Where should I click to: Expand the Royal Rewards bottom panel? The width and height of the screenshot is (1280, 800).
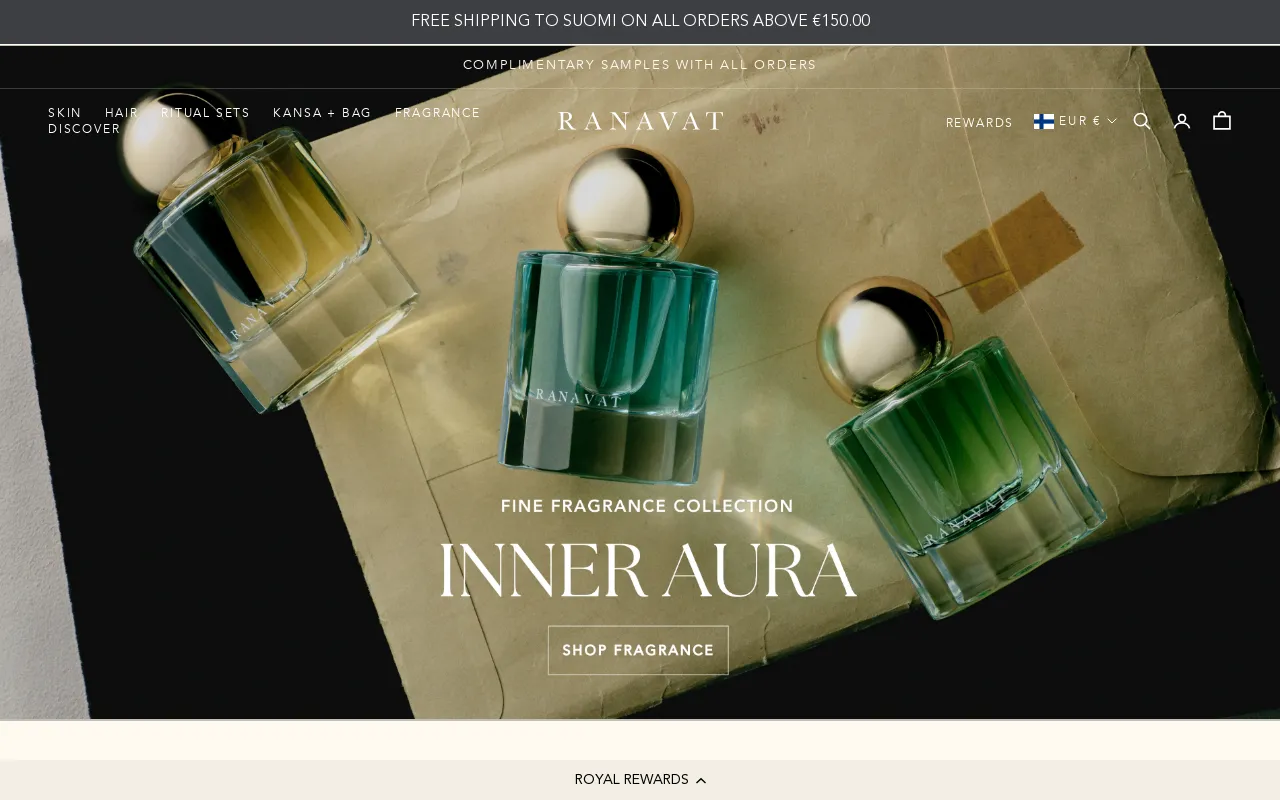pyautogui.click(x=640, y=780)
